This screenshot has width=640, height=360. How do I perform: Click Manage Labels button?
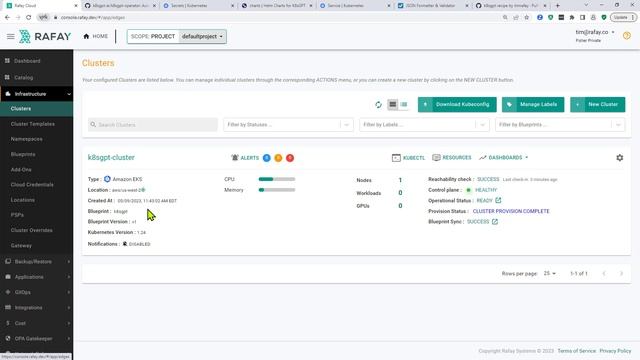click(x=533, y=104)
